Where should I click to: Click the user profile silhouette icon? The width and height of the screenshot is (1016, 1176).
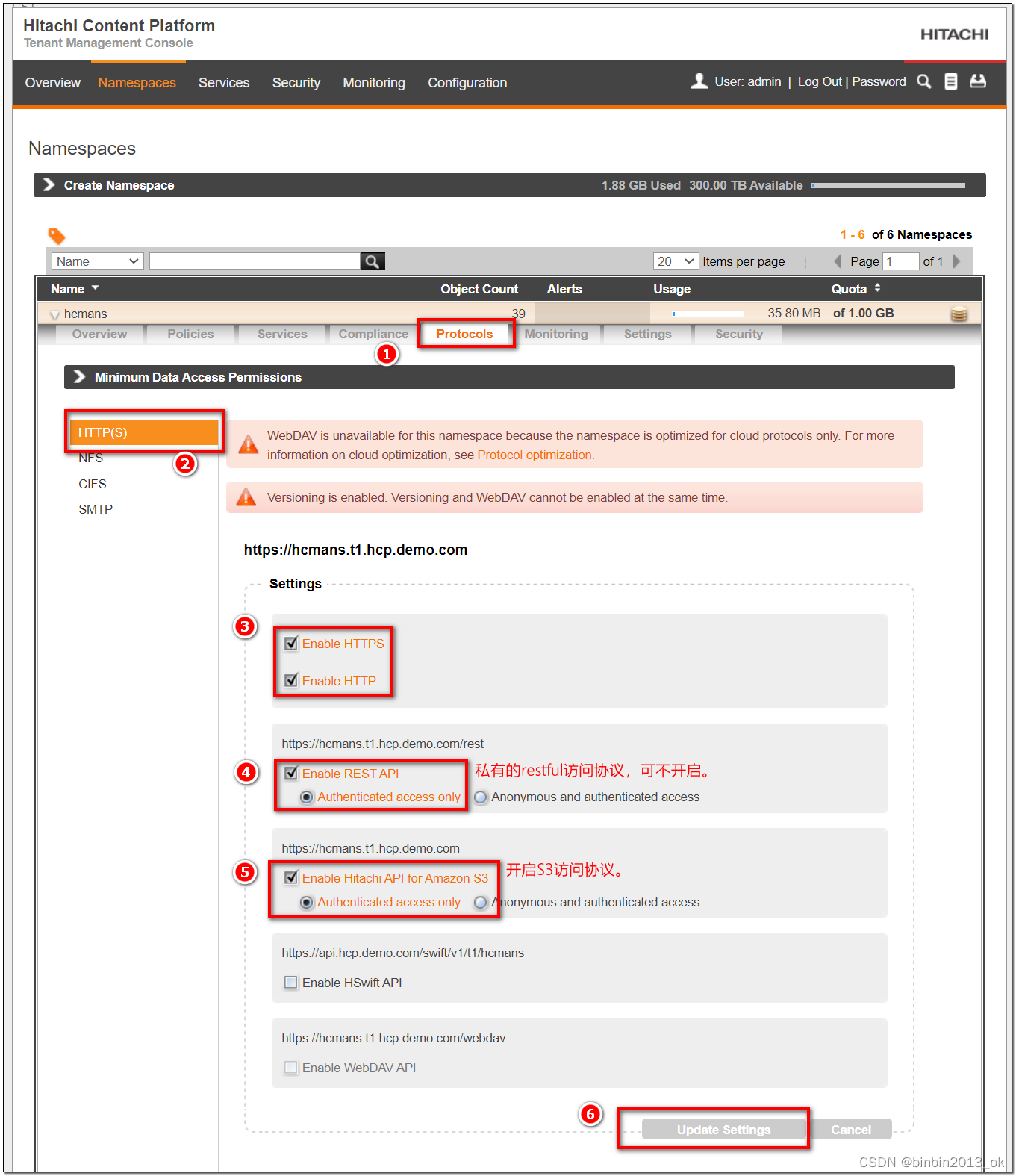699,81
